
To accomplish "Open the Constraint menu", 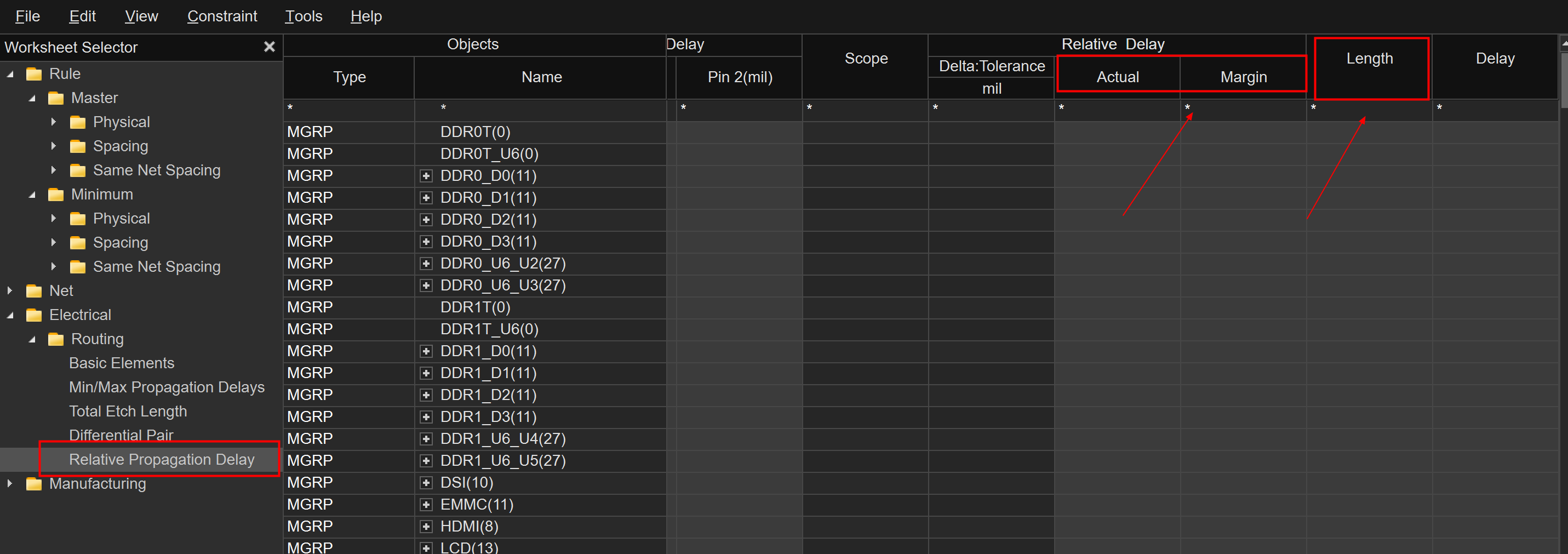I will (221, 16).
